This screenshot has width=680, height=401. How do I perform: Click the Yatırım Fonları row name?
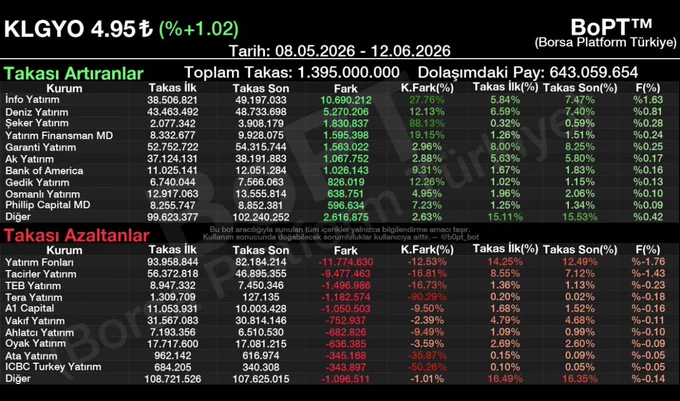tap(39, 262)
